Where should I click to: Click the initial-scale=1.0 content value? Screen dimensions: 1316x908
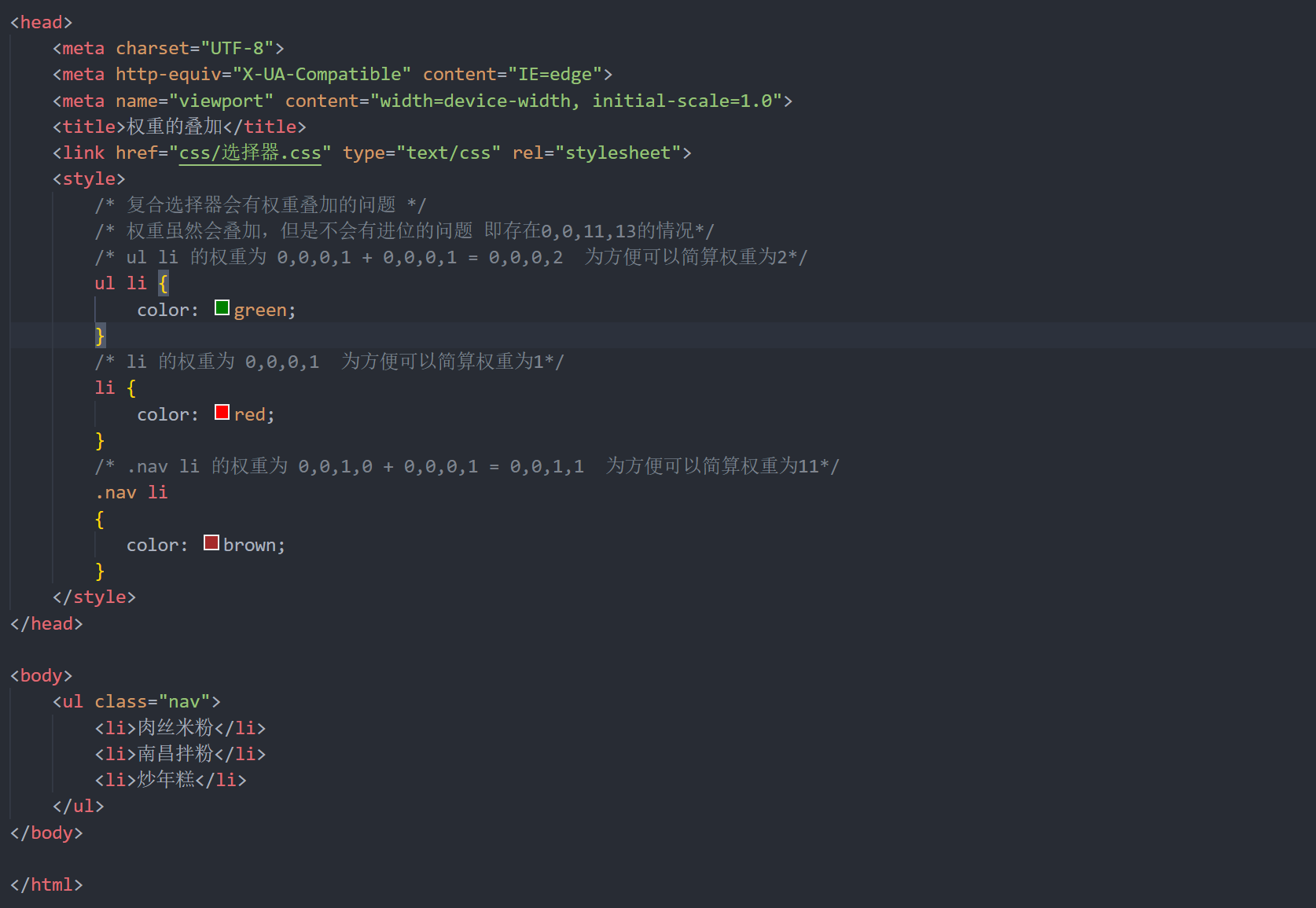(x=682, y=101)
